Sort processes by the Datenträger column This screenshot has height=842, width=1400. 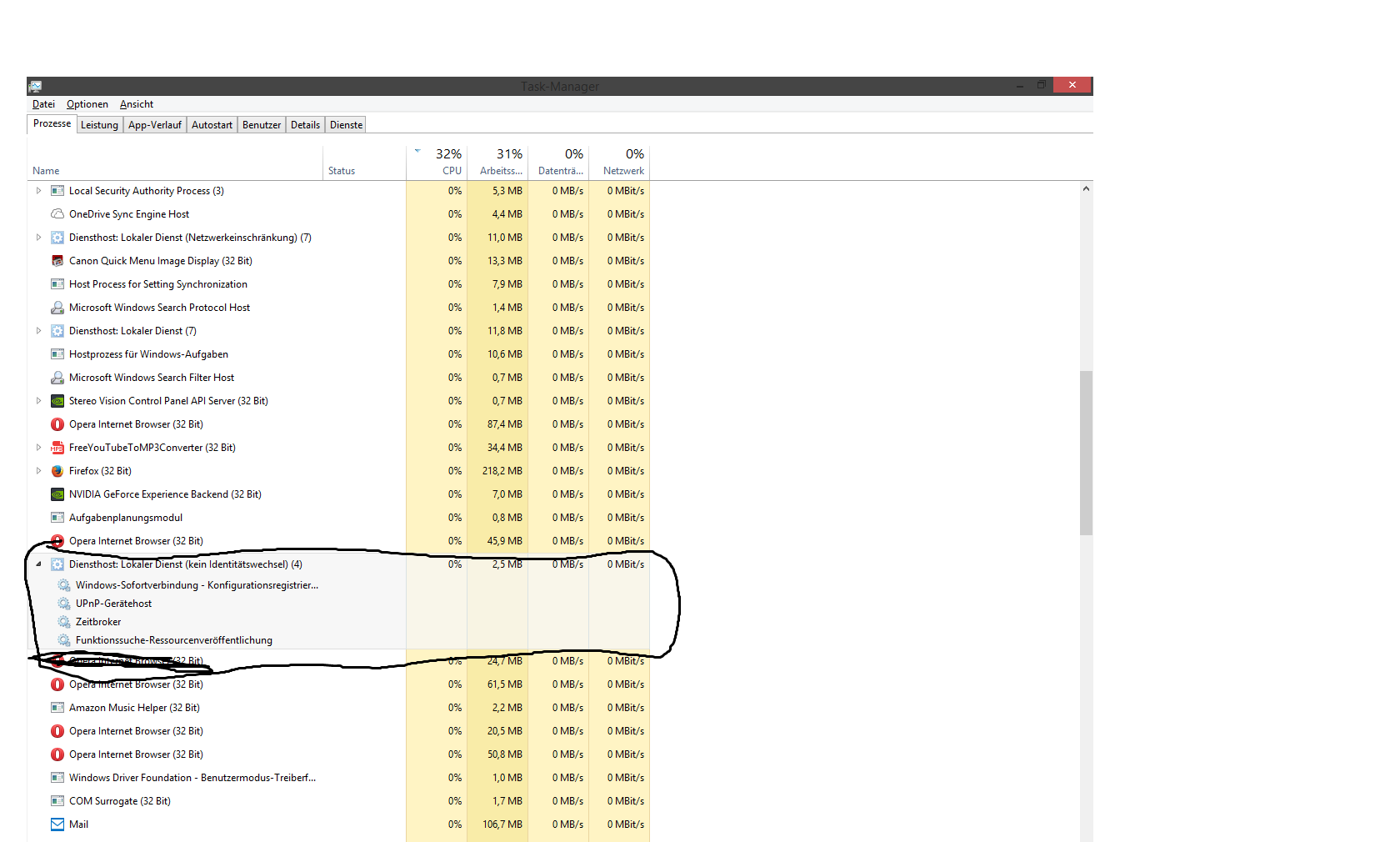click(558, 163)
